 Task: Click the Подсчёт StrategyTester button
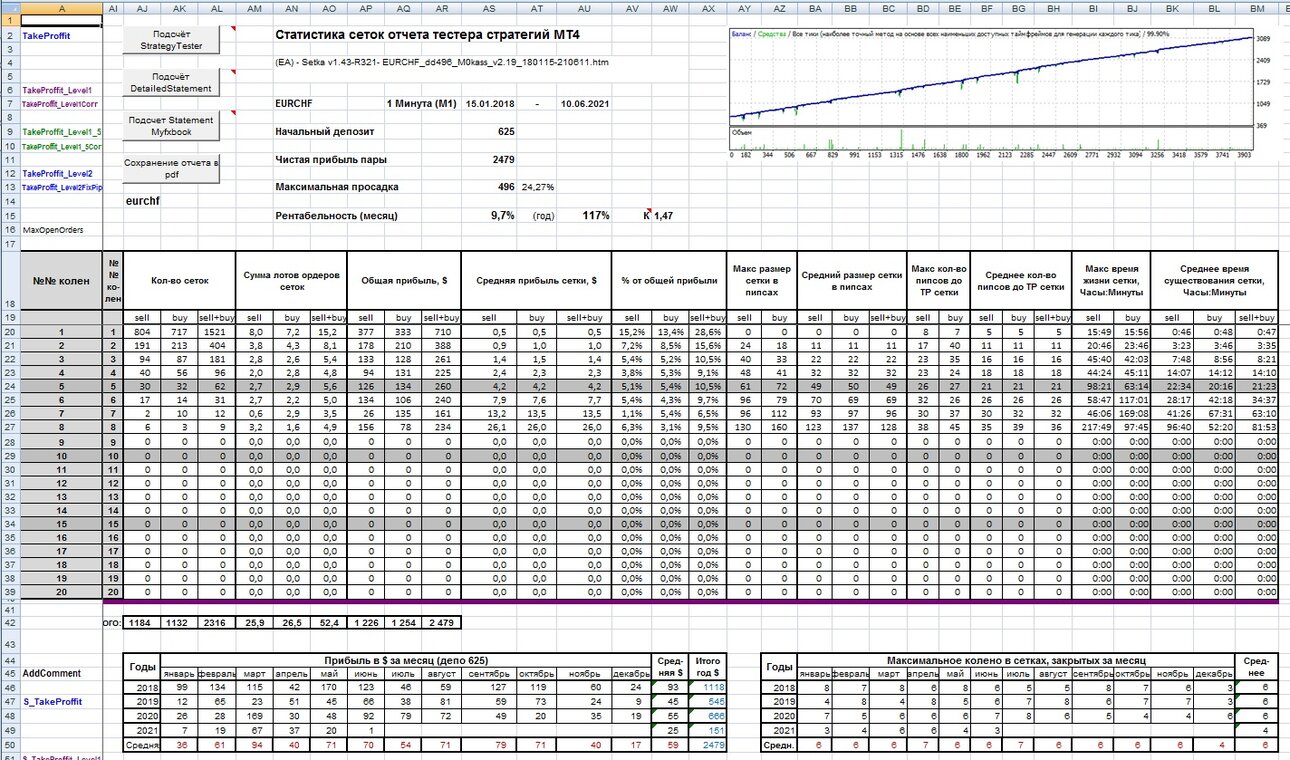(x=170, y=40)
